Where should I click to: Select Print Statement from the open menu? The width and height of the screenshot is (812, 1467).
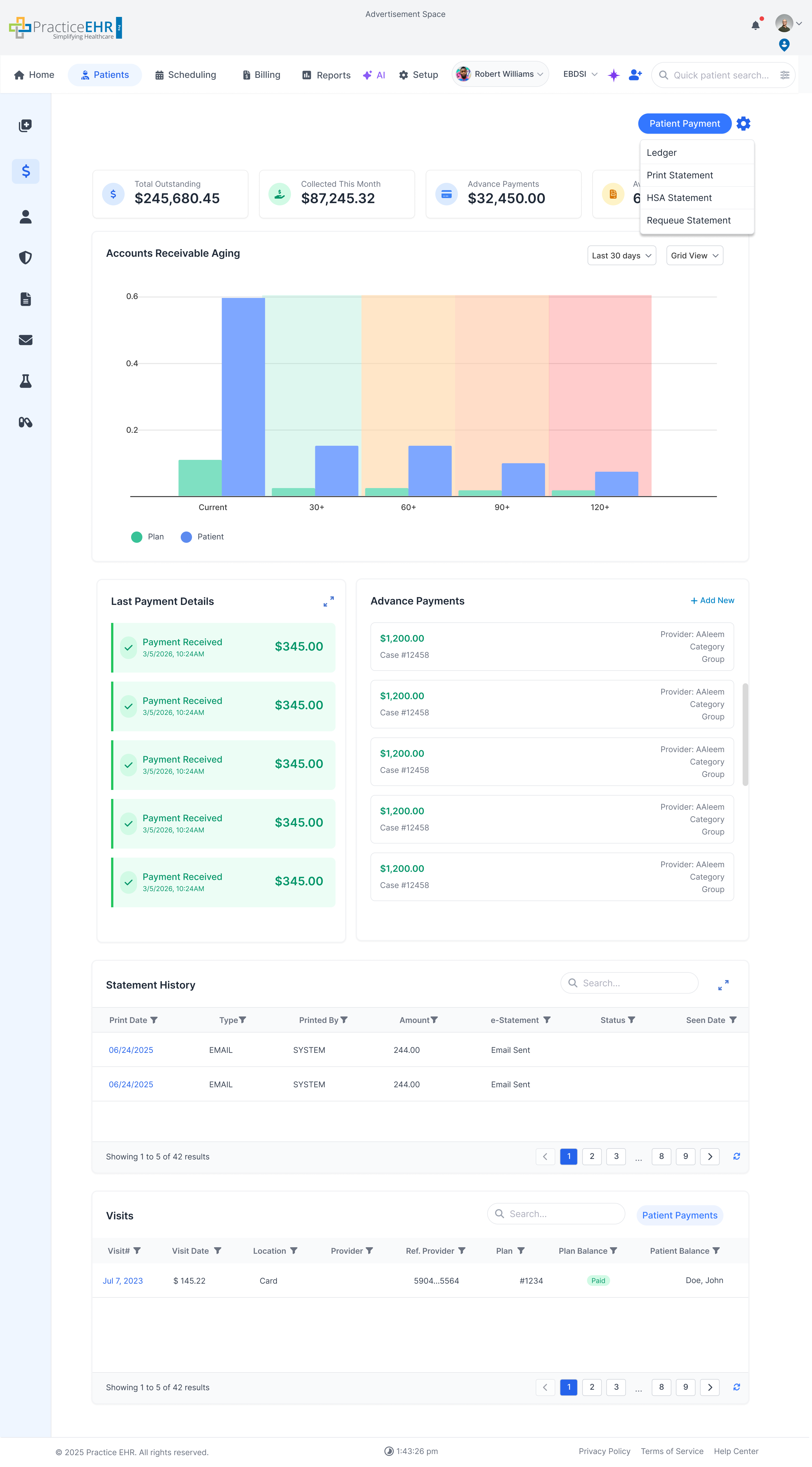[x=679, y=175]
